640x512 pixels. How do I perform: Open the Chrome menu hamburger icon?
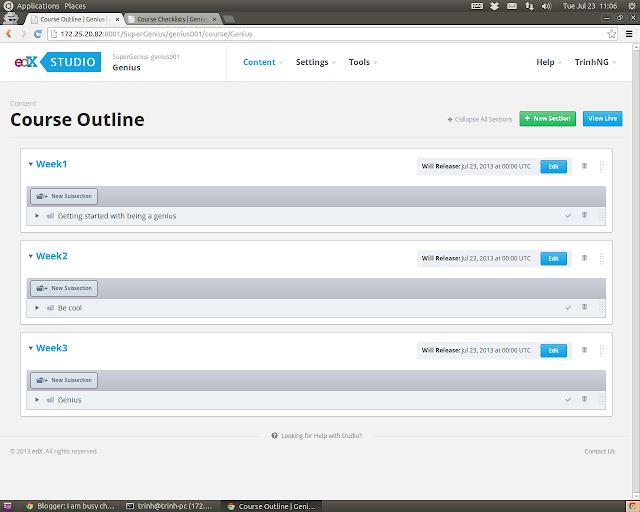point(629,34)
